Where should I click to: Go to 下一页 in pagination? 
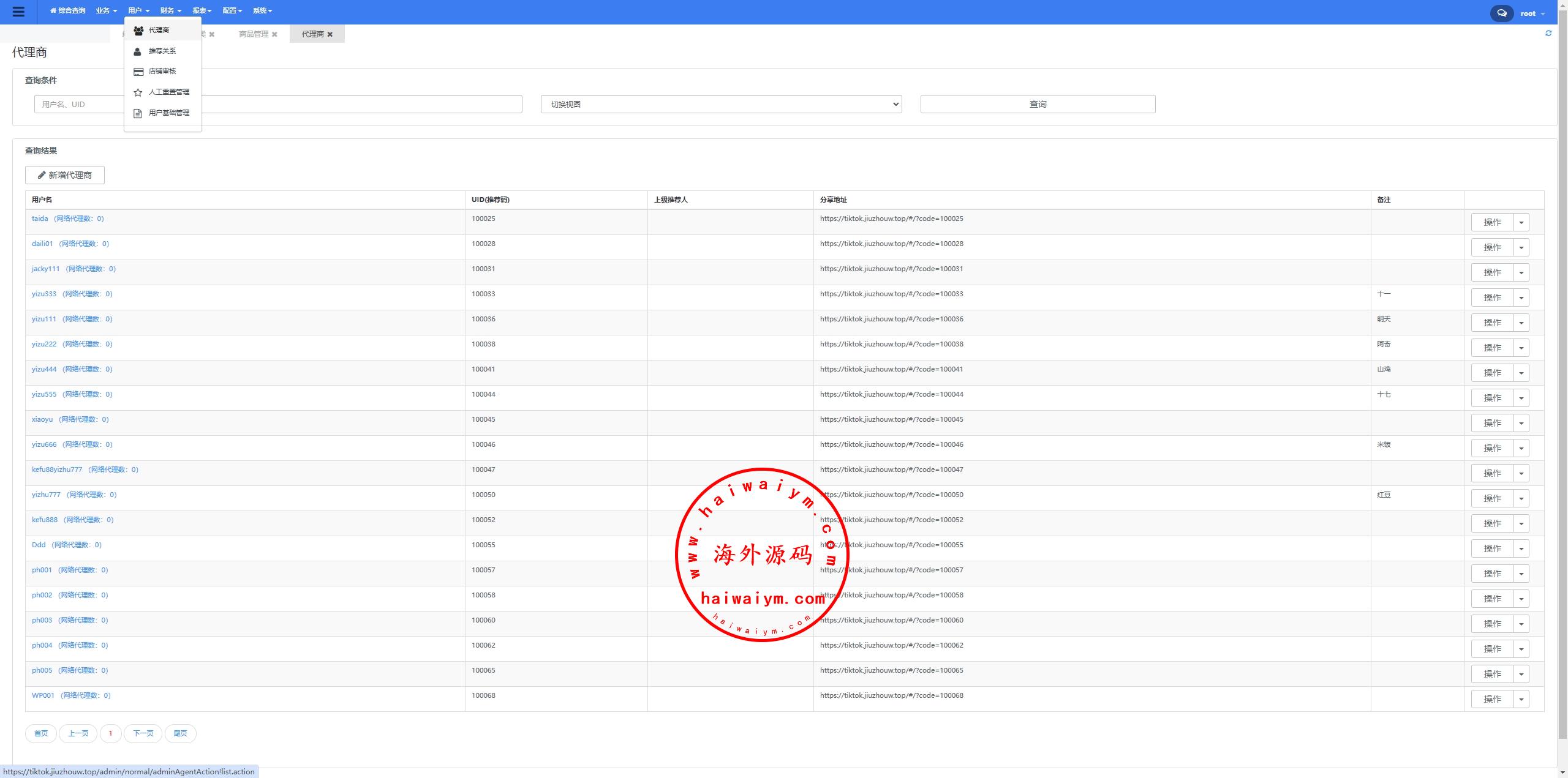point(143,733)
